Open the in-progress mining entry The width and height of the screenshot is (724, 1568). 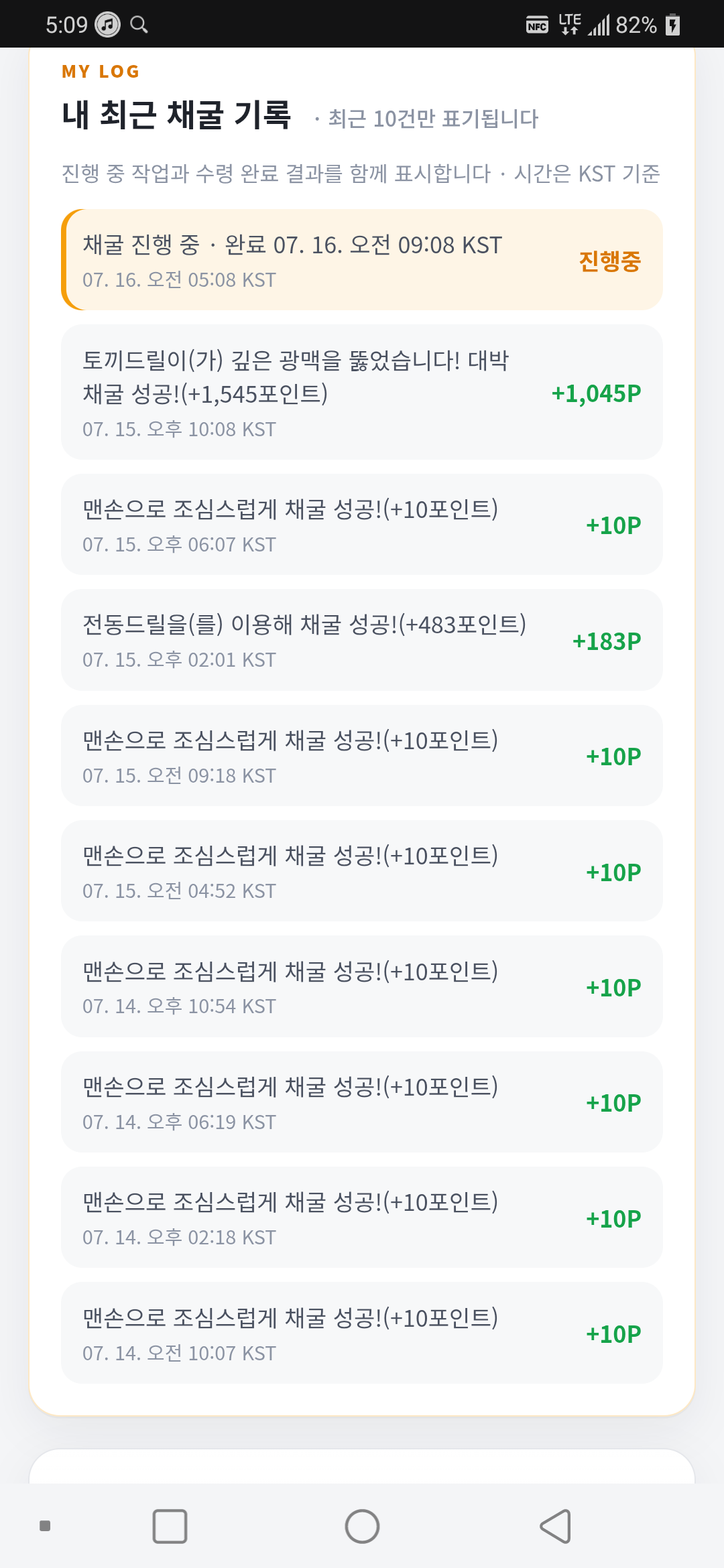pyautogui.click(x=362, y=260)
